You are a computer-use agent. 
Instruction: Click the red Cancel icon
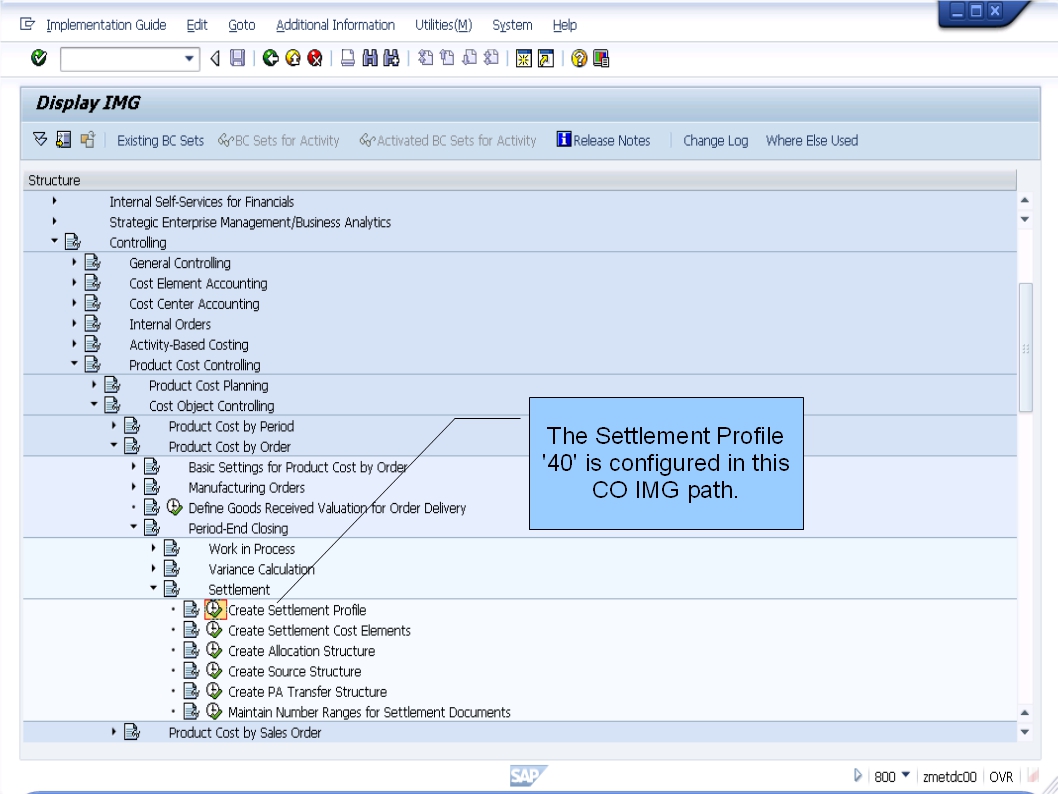tap(314, 59)
